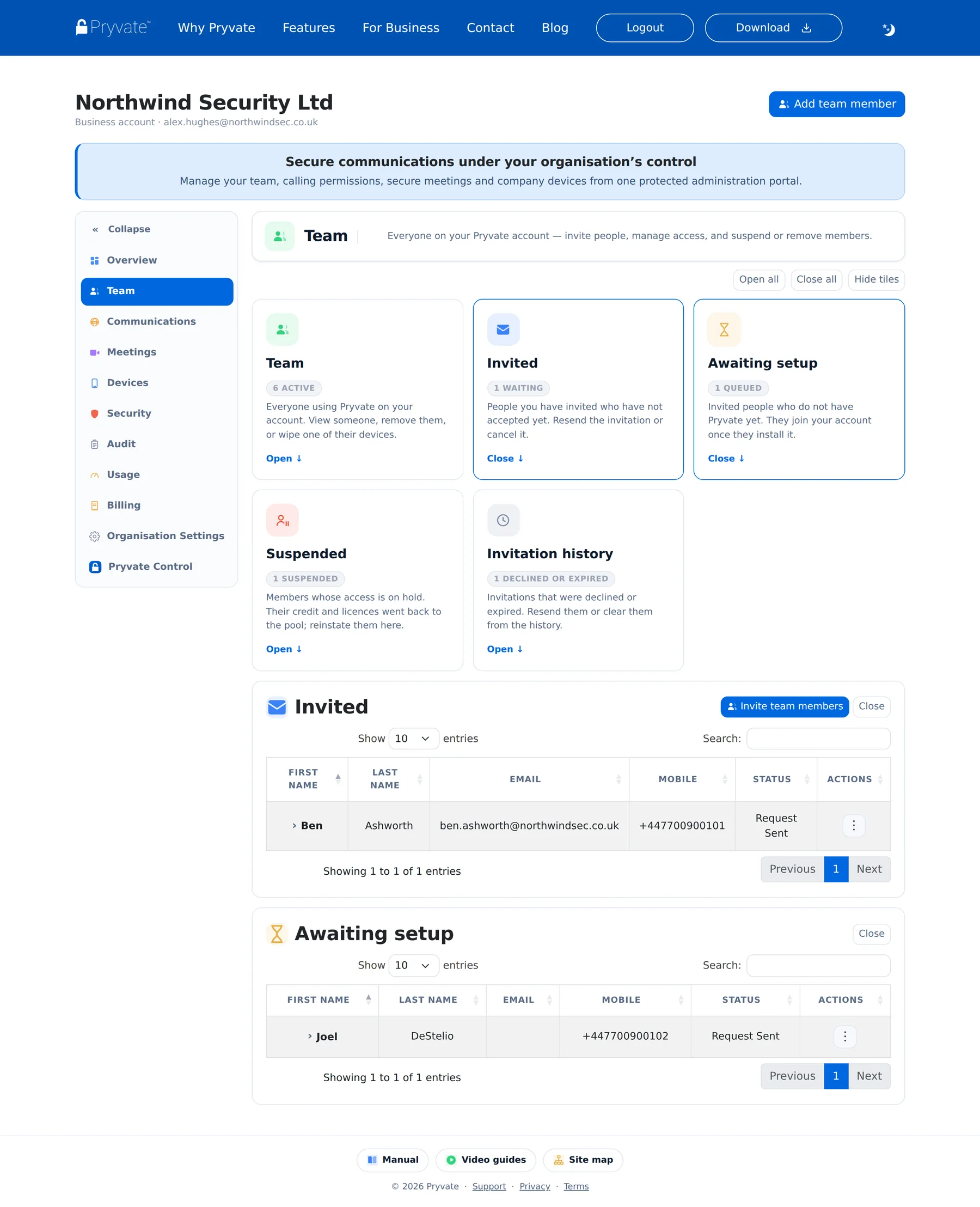Open the Support footer link
Image resolution: width=980 pixels, height=1207 pixels.
(489, 1186)
